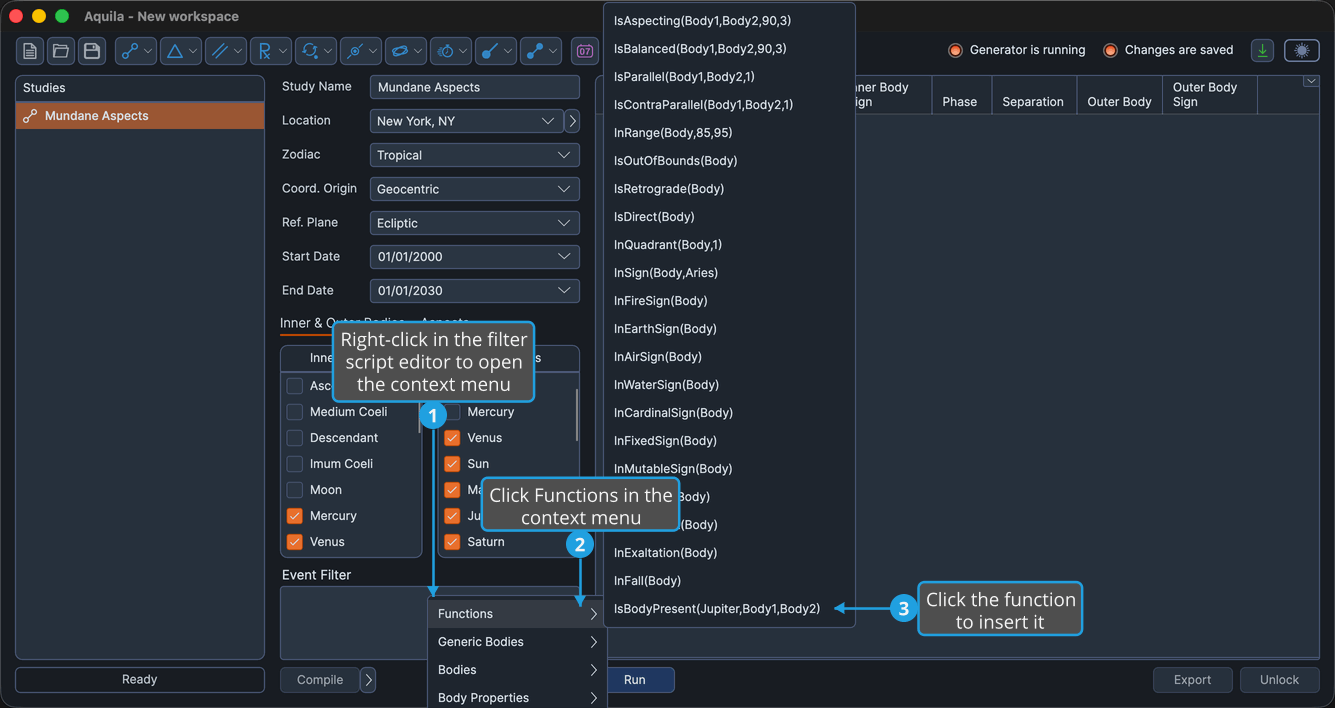Check the Descendant checkbox
Image resolution: width=1335 pixels, height=708 pixels.
tap(295, 438)
